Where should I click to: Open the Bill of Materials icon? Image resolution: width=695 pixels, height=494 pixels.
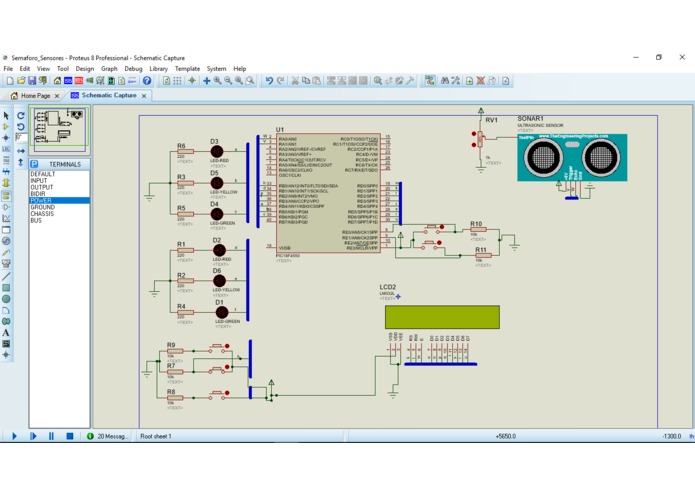click(121, 81)
